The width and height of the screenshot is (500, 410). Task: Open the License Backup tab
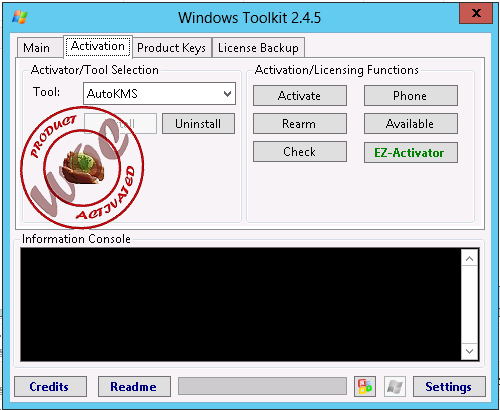point(258,48)
